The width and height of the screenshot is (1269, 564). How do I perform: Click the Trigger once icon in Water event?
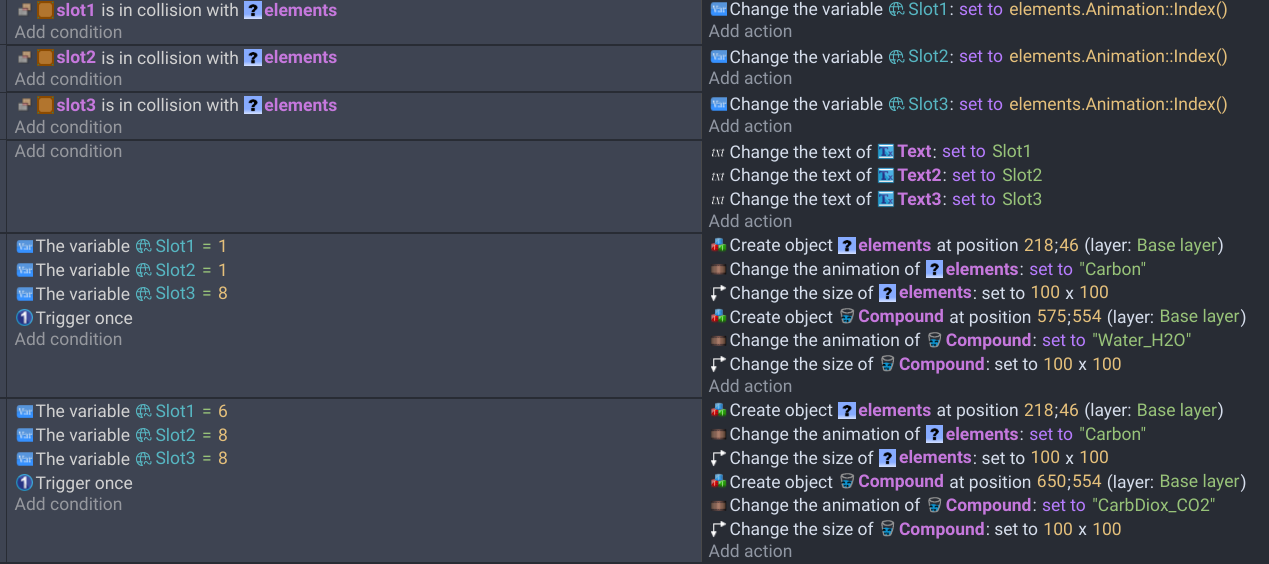pyautogui.click(x=25, y=318)
